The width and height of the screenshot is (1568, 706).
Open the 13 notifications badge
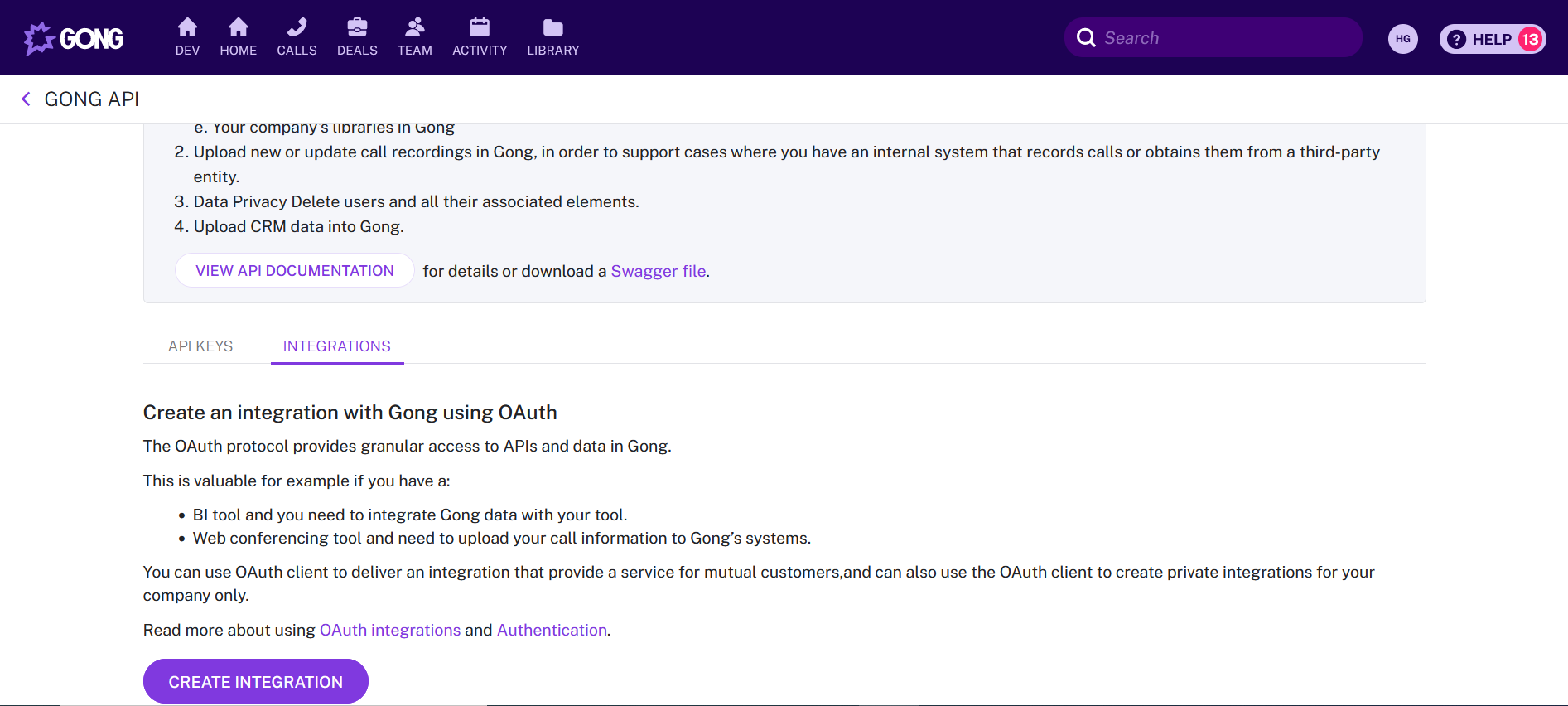pyautogui.click(x=1530, y=39)
